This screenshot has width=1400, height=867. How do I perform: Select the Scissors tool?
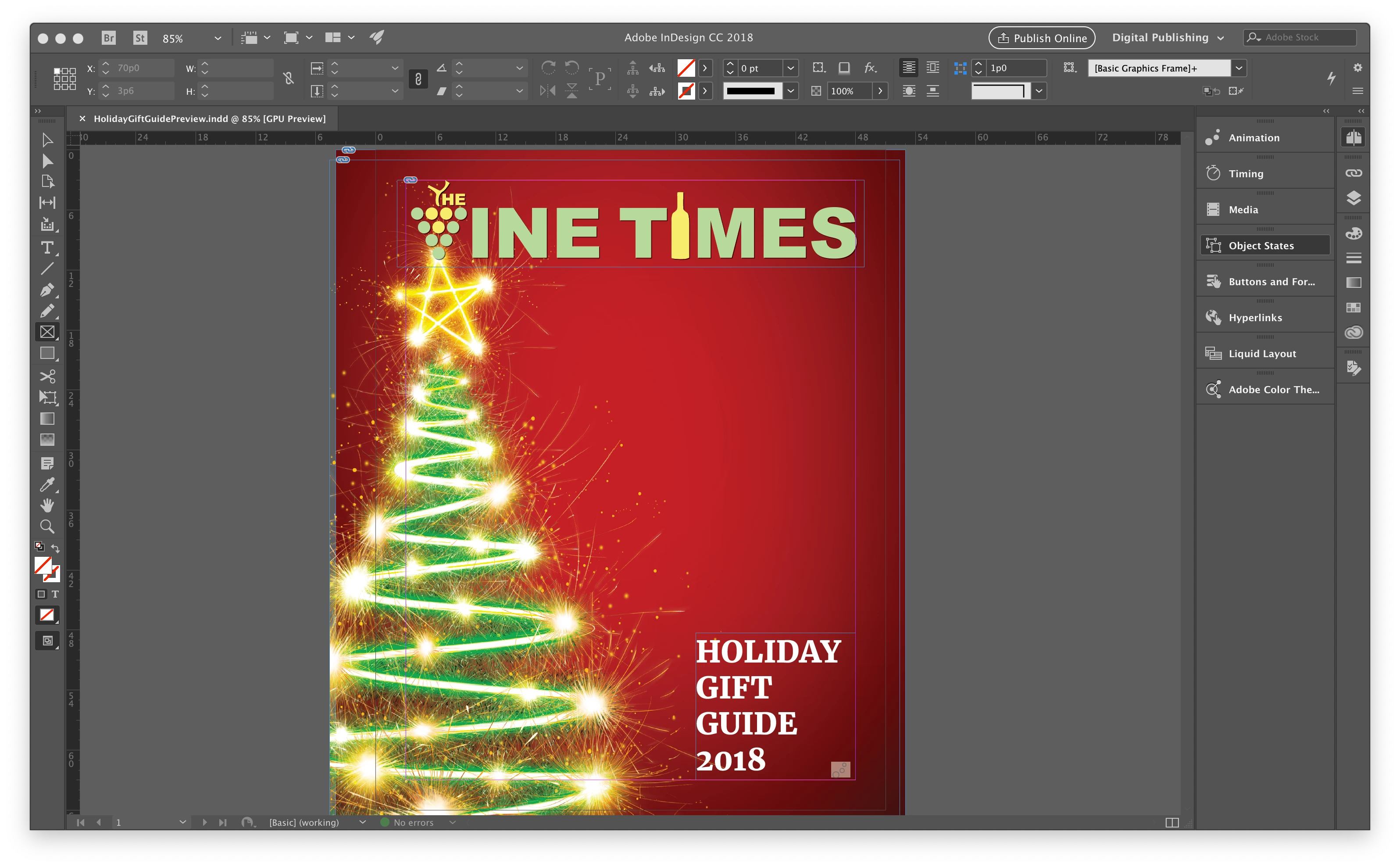(x=47, y=376)
